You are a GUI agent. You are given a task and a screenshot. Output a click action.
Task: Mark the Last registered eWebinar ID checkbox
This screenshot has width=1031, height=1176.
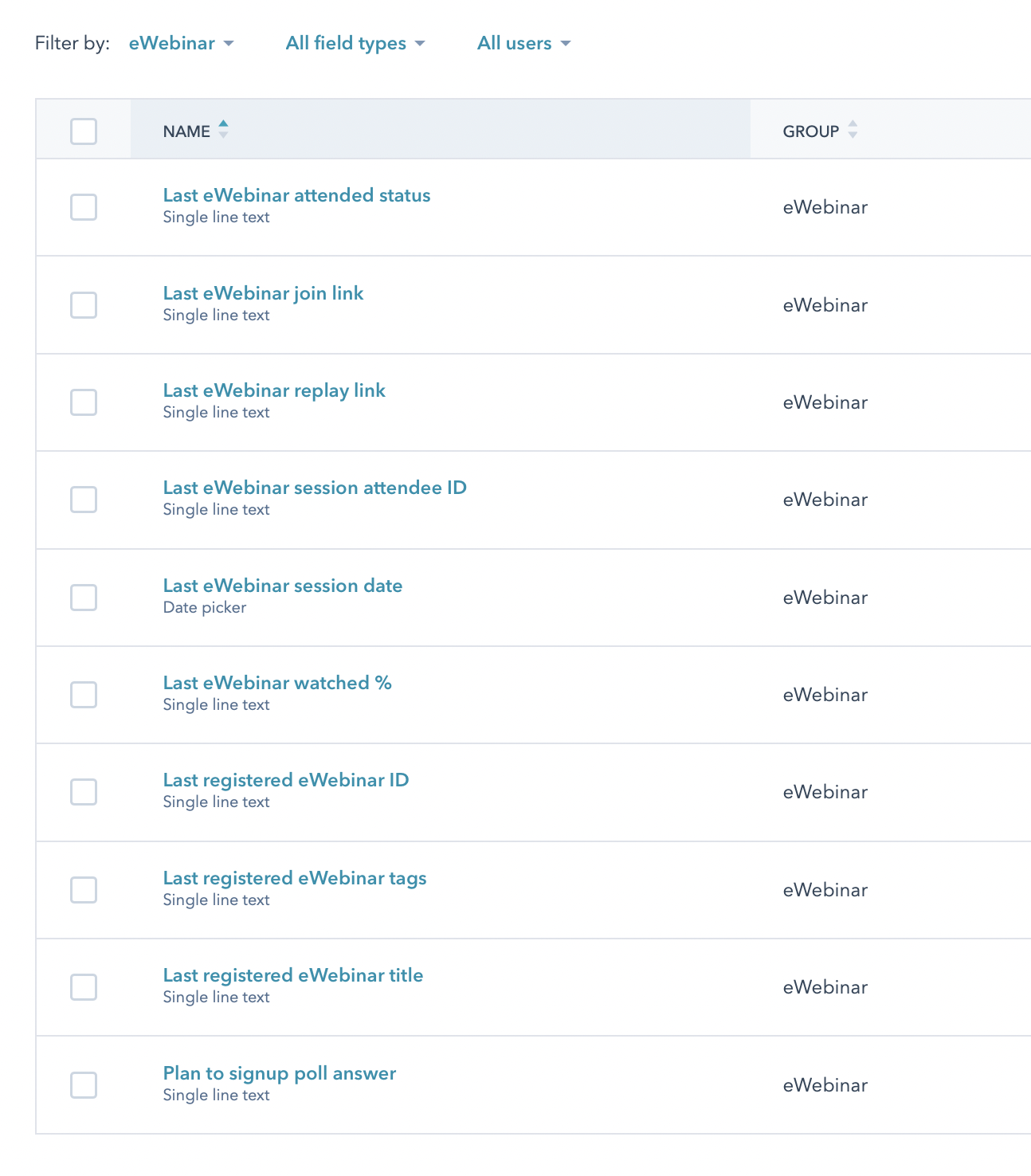point(84,792)
